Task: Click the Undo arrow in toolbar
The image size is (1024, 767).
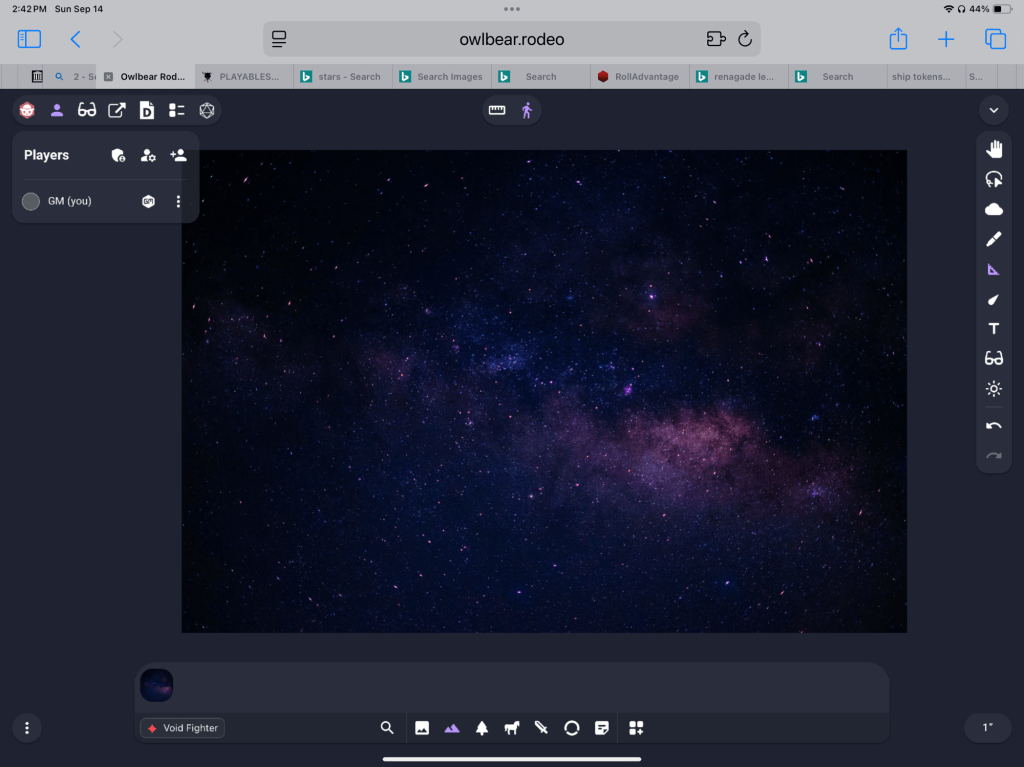Action: point(993,426)
